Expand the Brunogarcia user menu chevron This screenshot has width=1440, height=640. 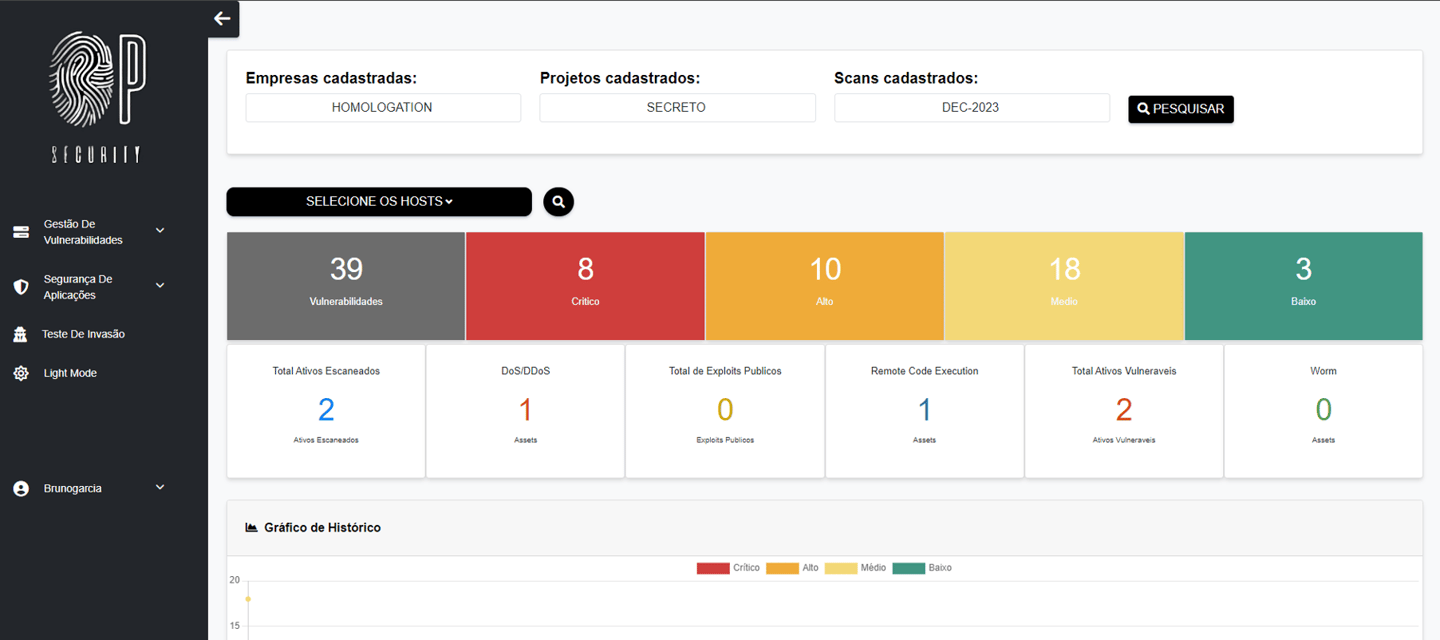click(160, 488)
